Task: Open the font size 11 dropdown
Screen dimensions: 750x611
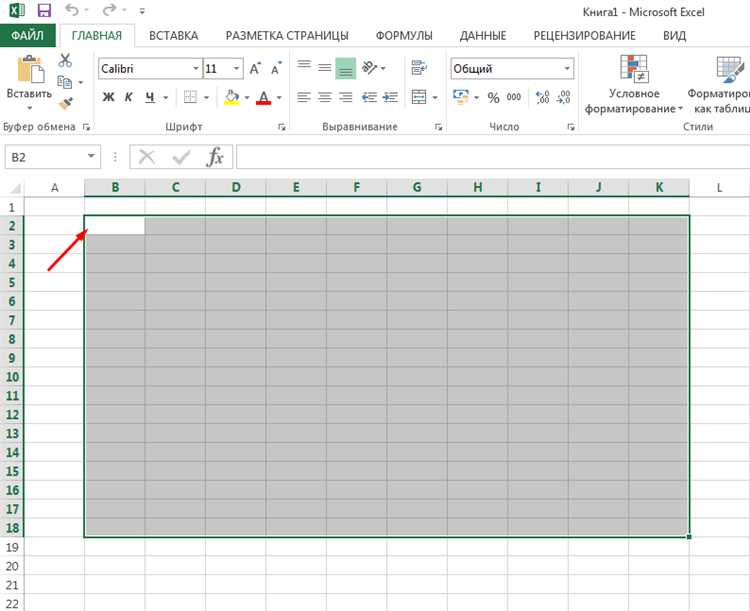Action: pos(236,68)
